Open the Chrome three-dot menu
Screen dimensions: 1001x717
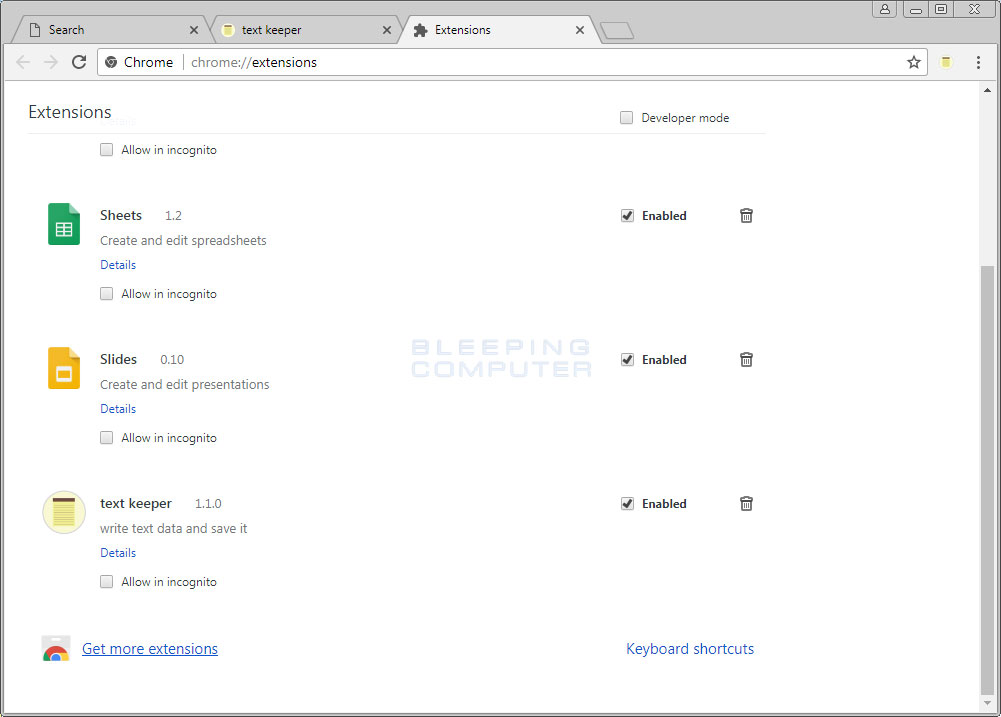[x=978, y=62]
